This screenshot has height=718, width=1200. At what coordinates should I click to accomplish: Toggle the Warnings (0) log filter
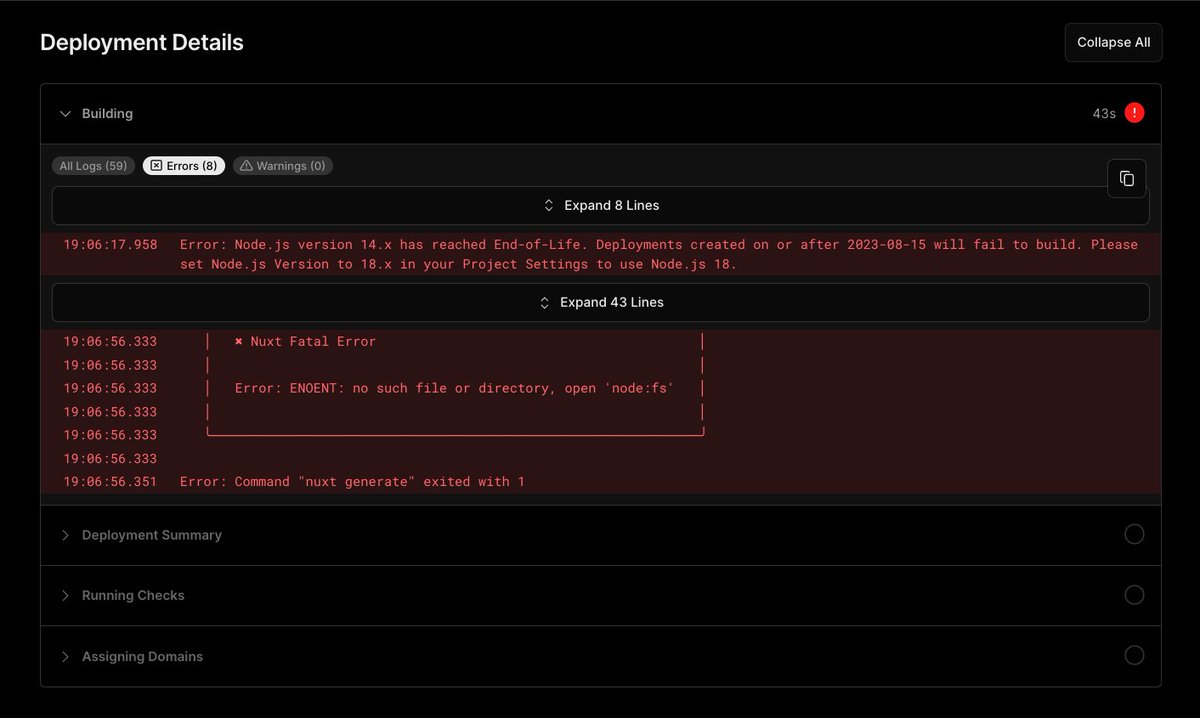coord(285,165)
